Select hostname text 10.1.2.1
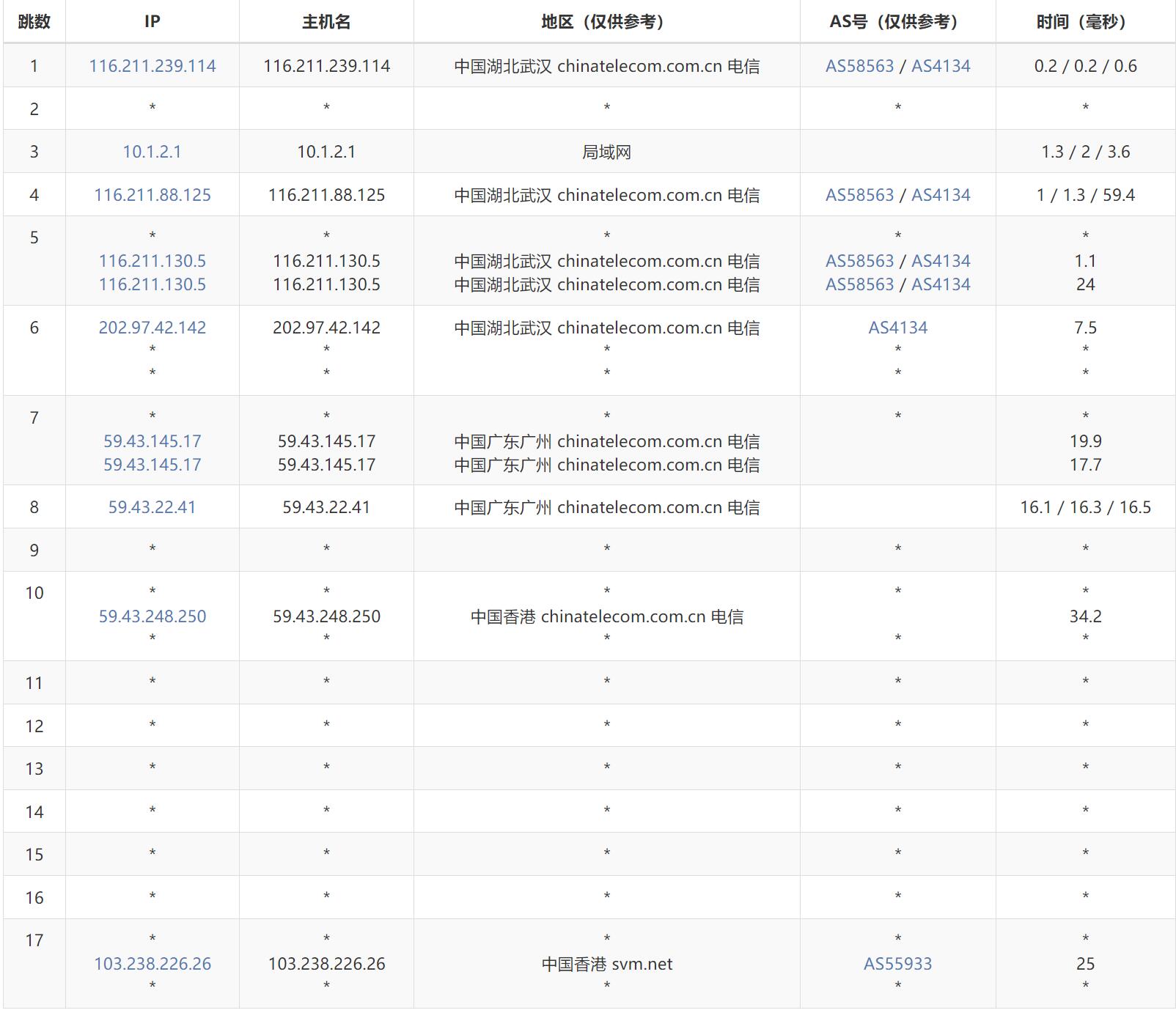Image resolution: width=1176 pixels, height=1010 pixels. coord(326,152)
